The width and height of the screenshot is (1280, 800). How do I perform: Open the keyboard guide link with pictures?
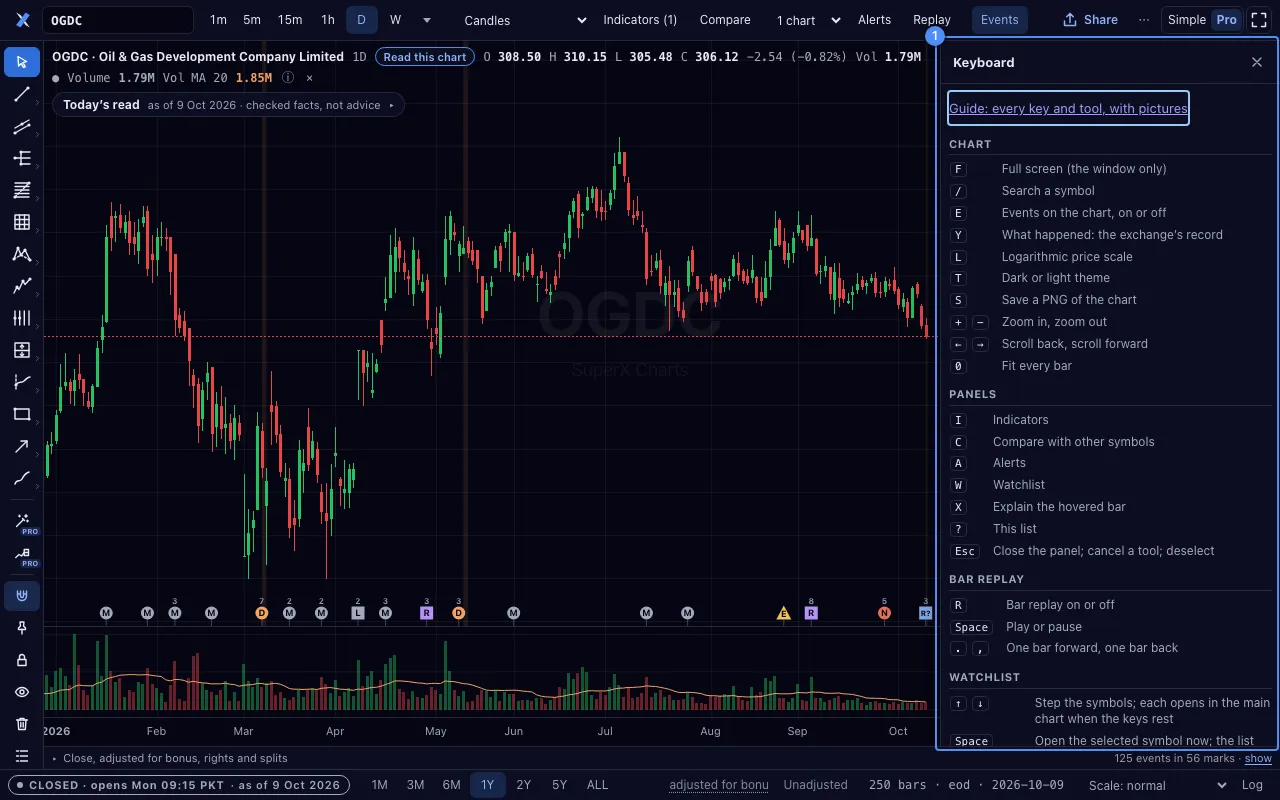coord(1068,108)
